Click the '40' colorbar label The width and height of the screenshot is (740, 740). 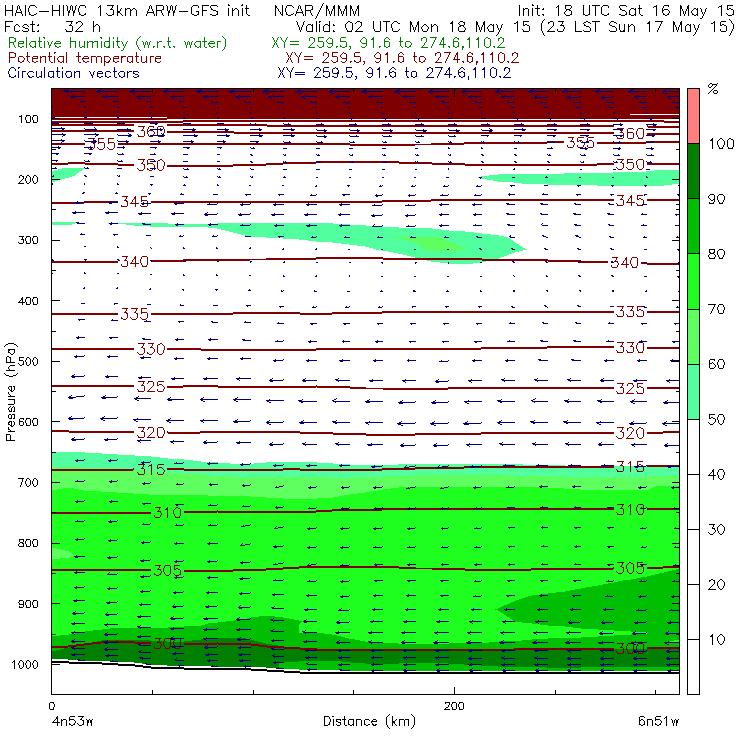pos(716,474)
